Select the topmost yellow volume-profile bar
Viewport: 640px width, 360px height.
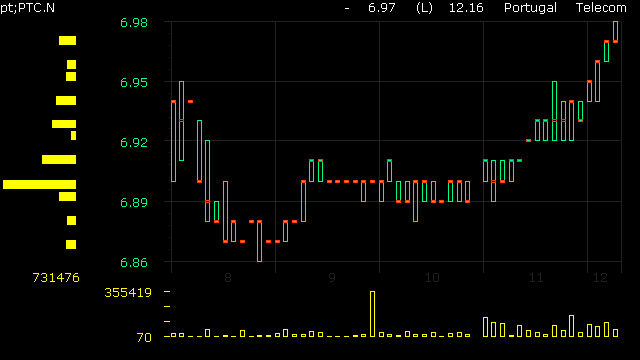[x=67, y=40]
